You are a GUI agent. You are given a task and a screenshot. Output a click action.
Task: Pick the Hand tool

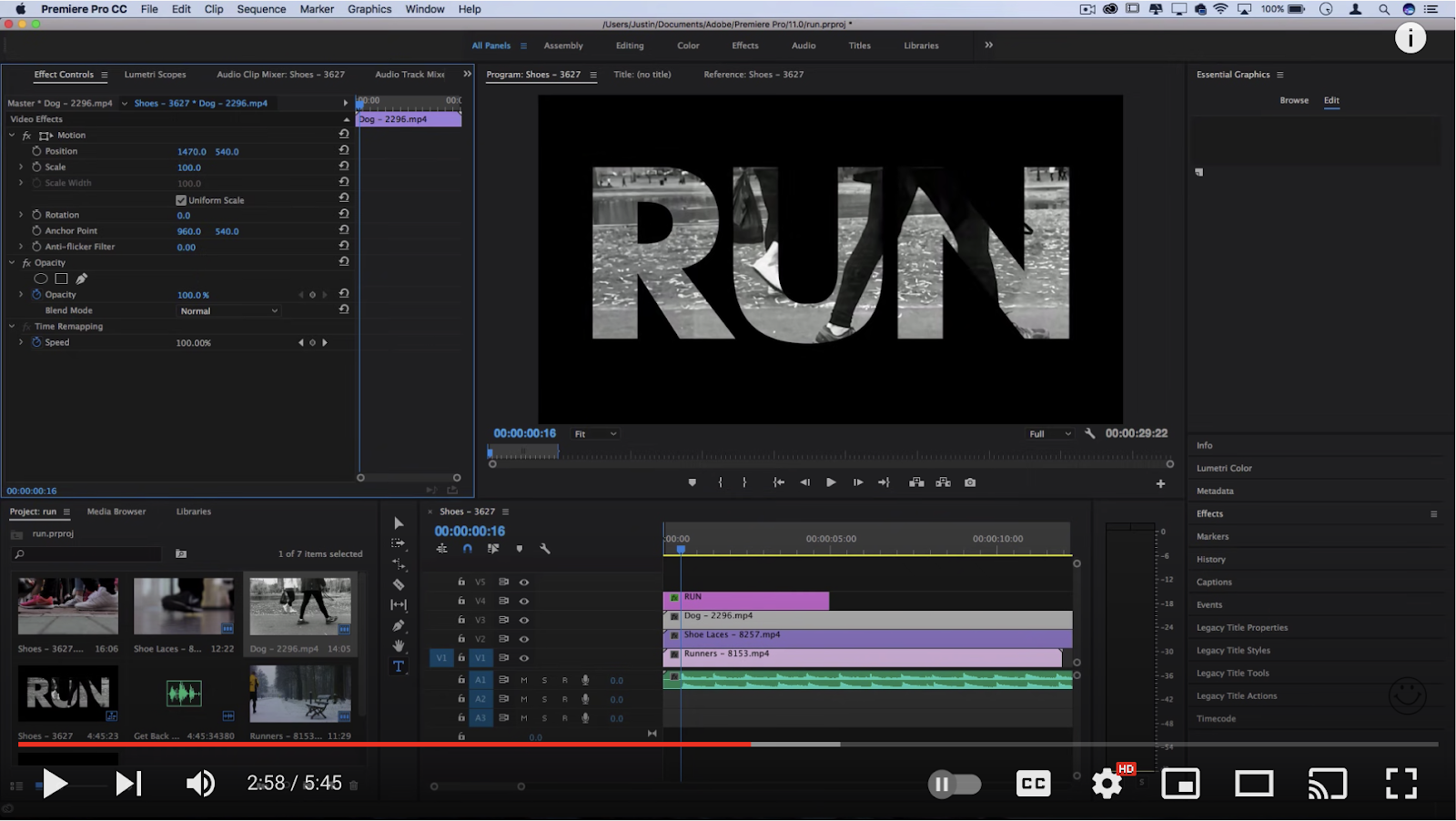point(398,645)
